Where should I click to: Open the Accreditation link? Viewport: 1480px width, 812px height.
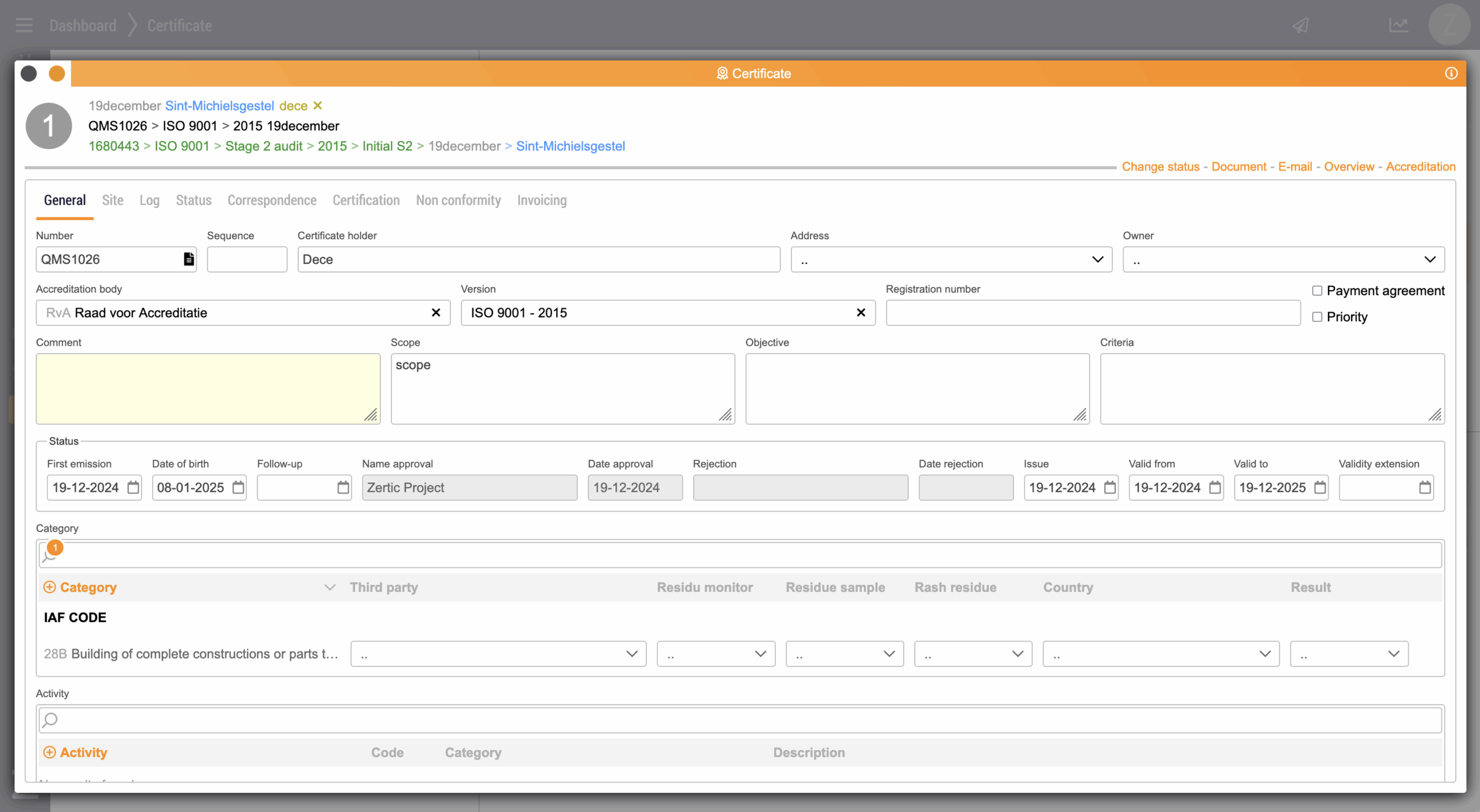(1420, 166)
